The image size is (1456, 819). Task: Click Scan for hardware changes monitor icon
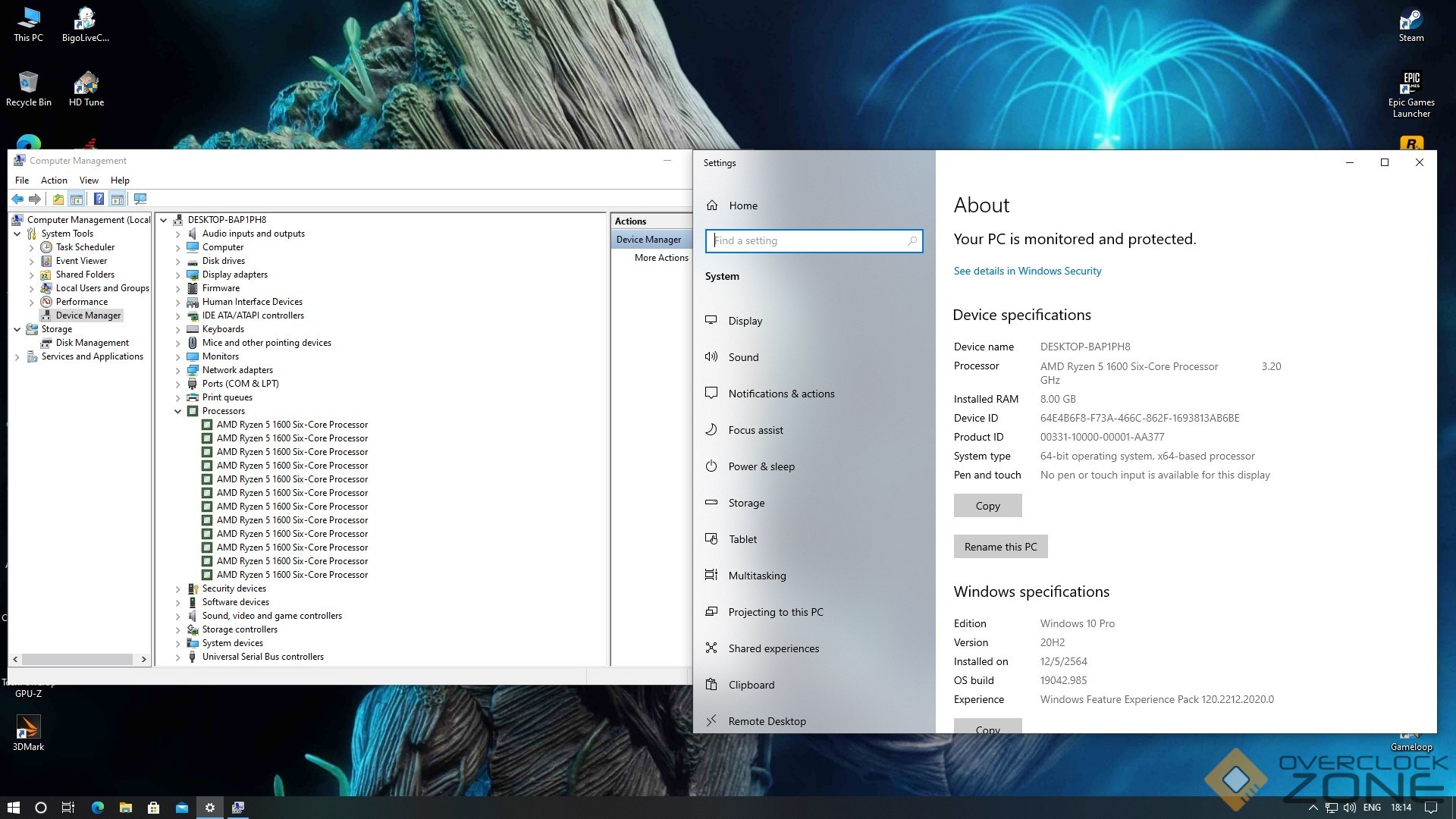140,199
